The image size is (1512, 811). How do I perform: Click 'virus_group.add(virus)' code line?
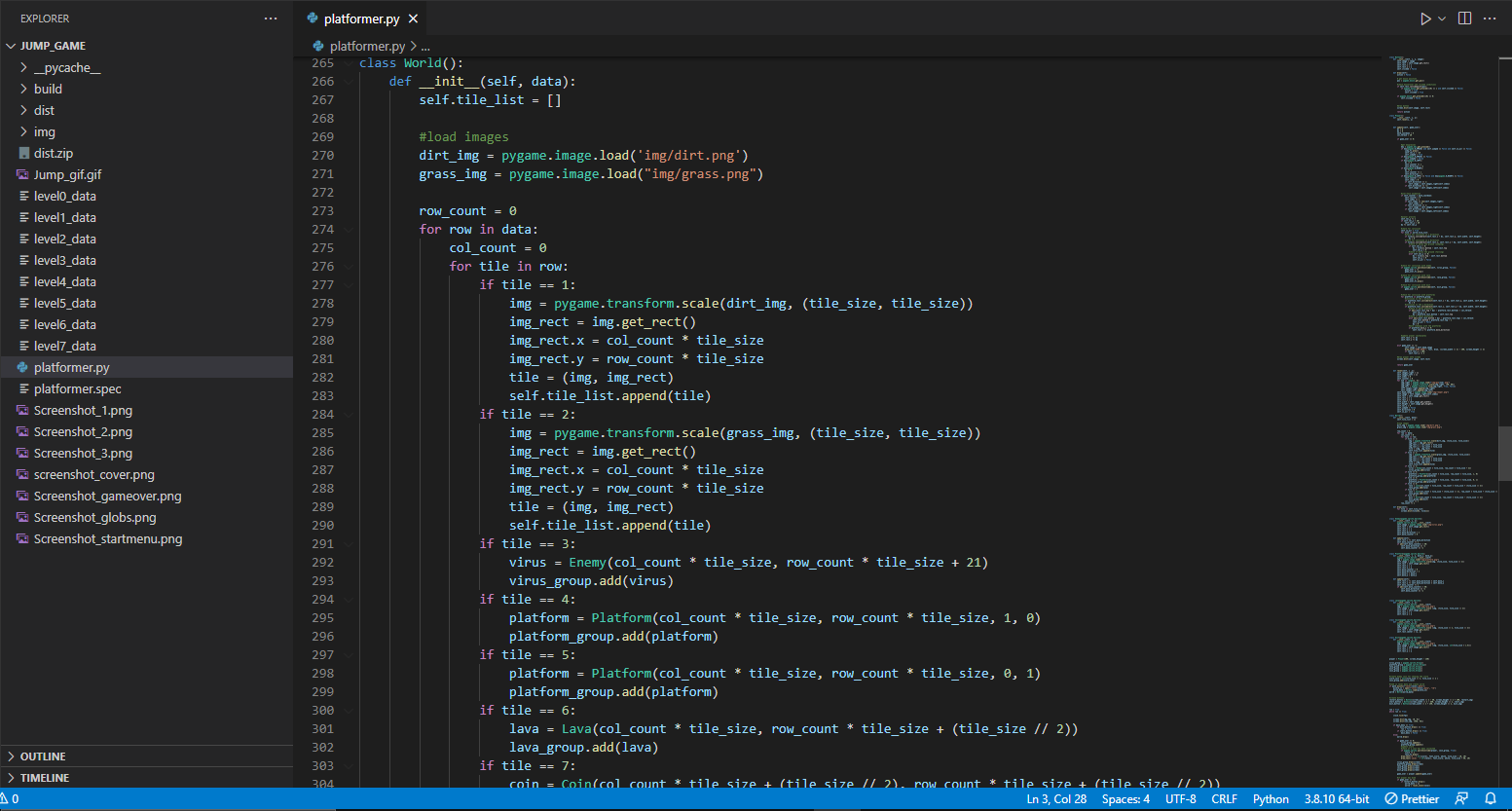(591, 581)
